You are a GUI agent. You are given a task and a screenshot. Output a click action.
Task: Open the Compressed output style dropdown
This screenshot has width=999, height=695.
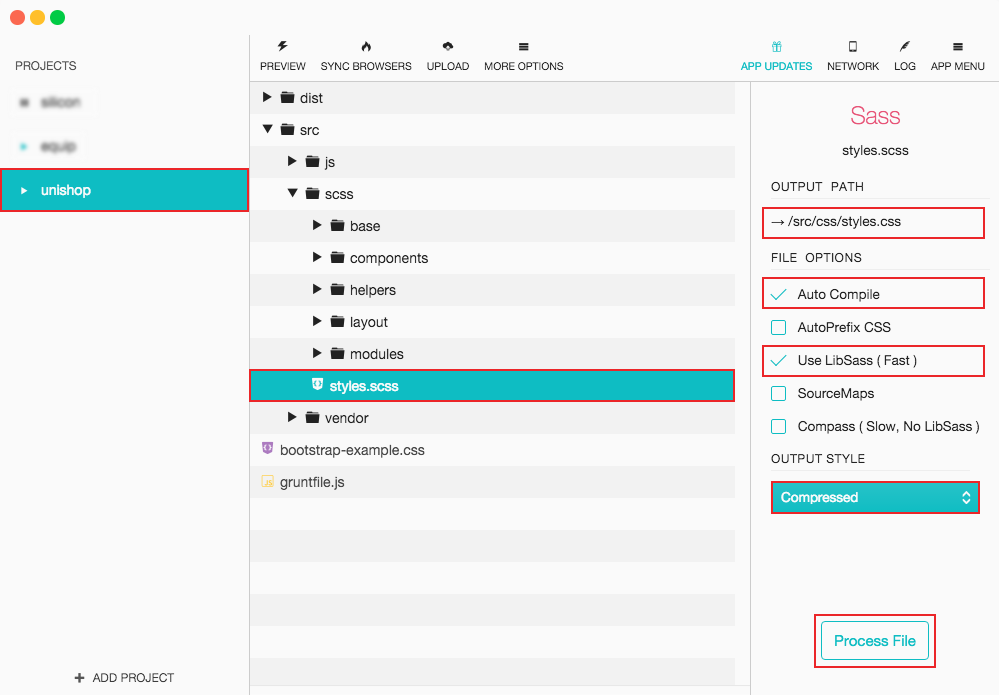pyautogui.click(x=874, y=498)
